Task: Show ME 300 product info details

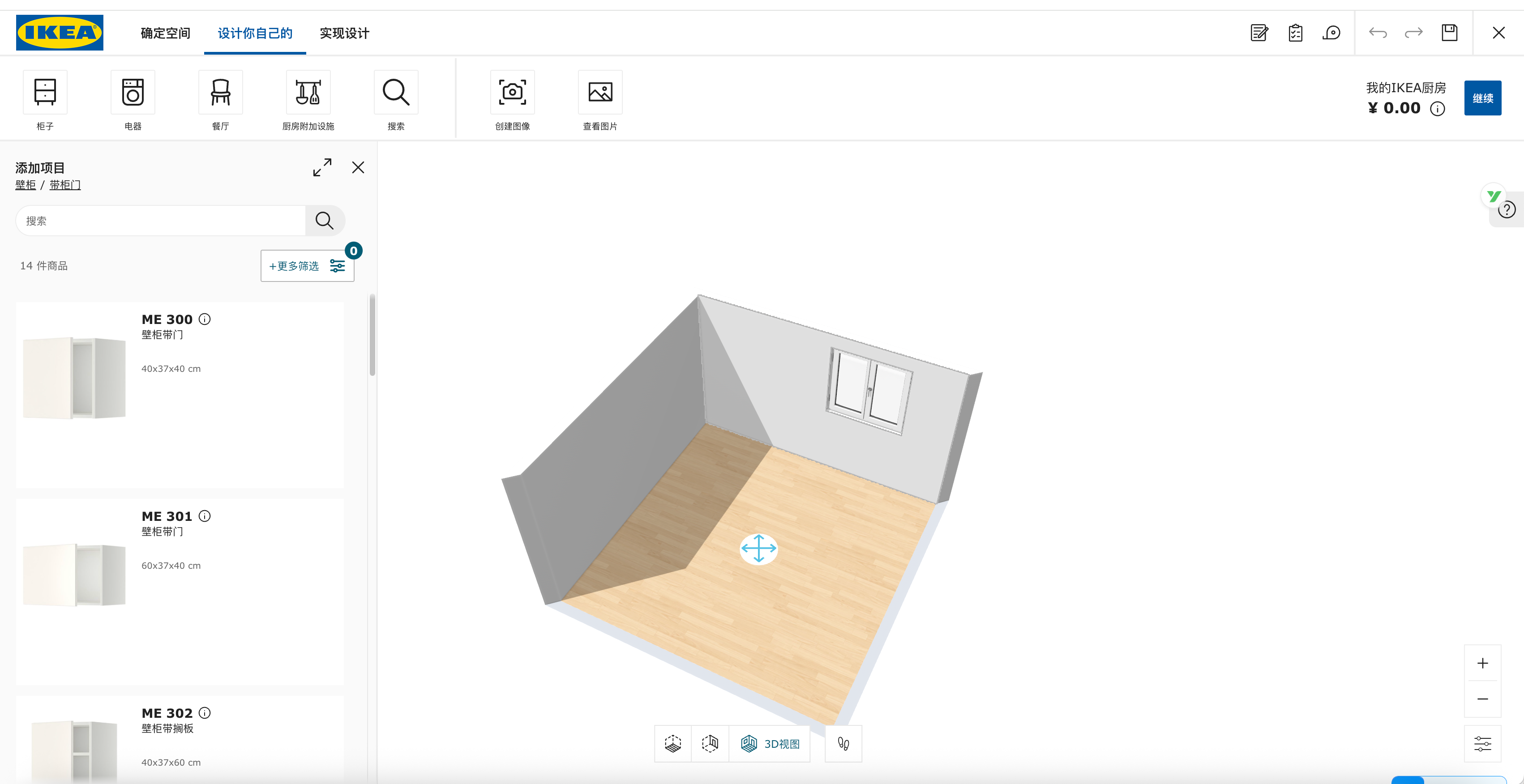Action: [205, 319]
